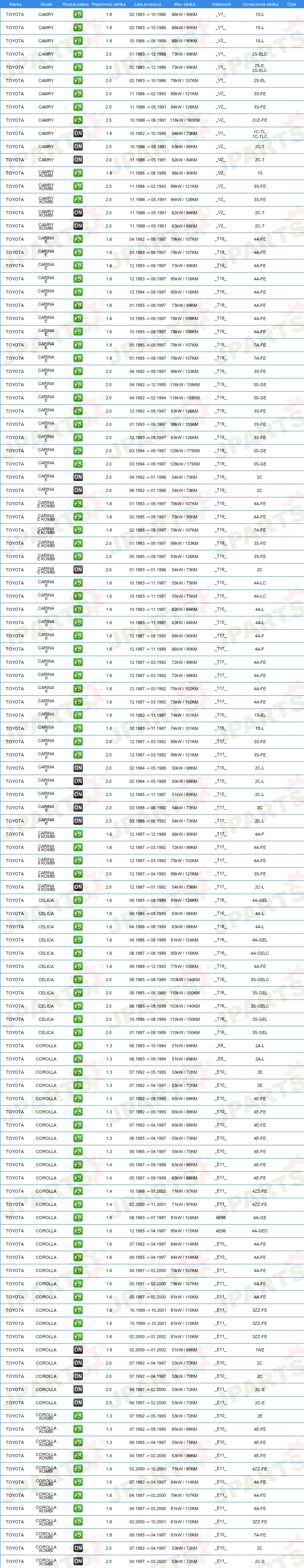The width and height of the screenshot is (304, 1568).
Task: Select the '1WZ' row's '02.2000 -> 01.2002' cell
Action: (148, 1350)
